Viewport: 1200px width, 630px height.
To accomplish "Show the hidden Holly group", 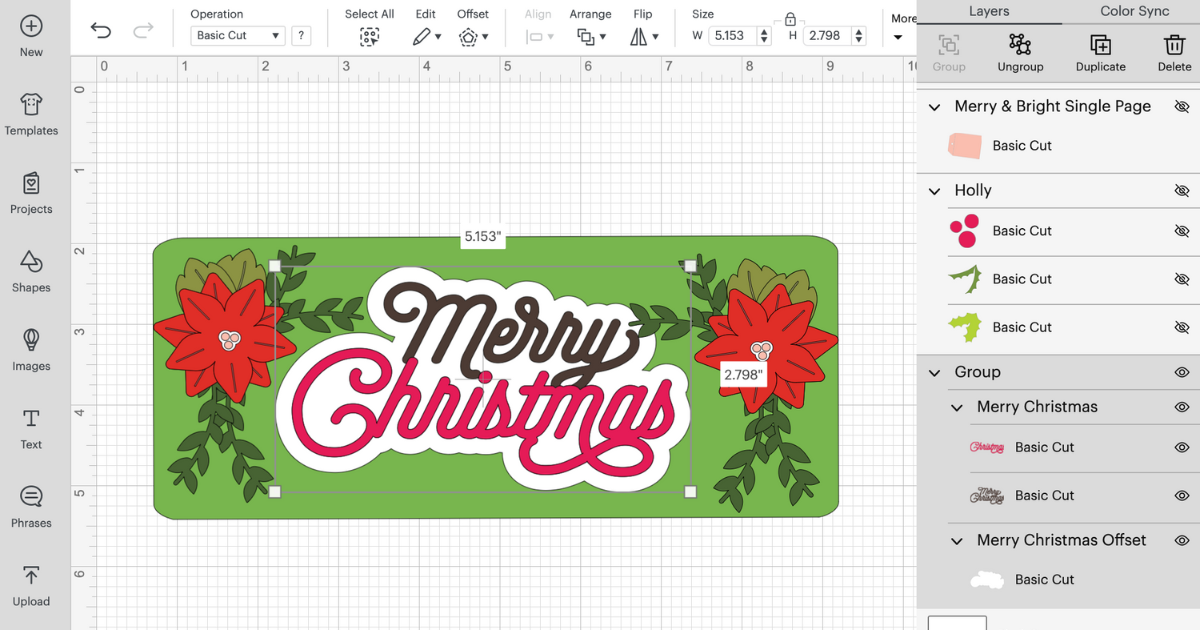I will 1182,190.
